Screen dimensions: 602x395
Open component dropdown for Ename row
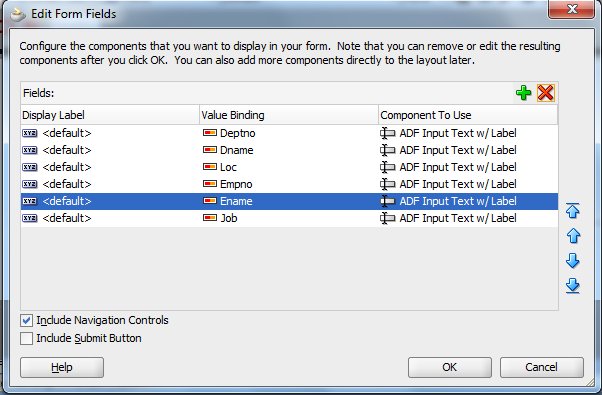click(468, 201)
